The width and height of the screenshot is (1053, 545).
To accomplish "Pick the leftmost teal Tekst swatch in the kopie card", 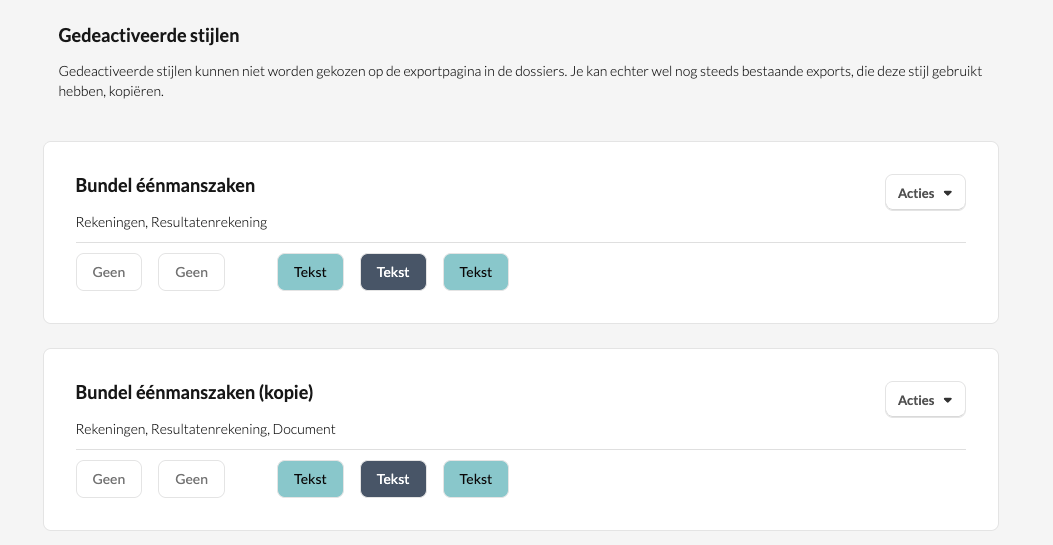I will pos(310,479).
